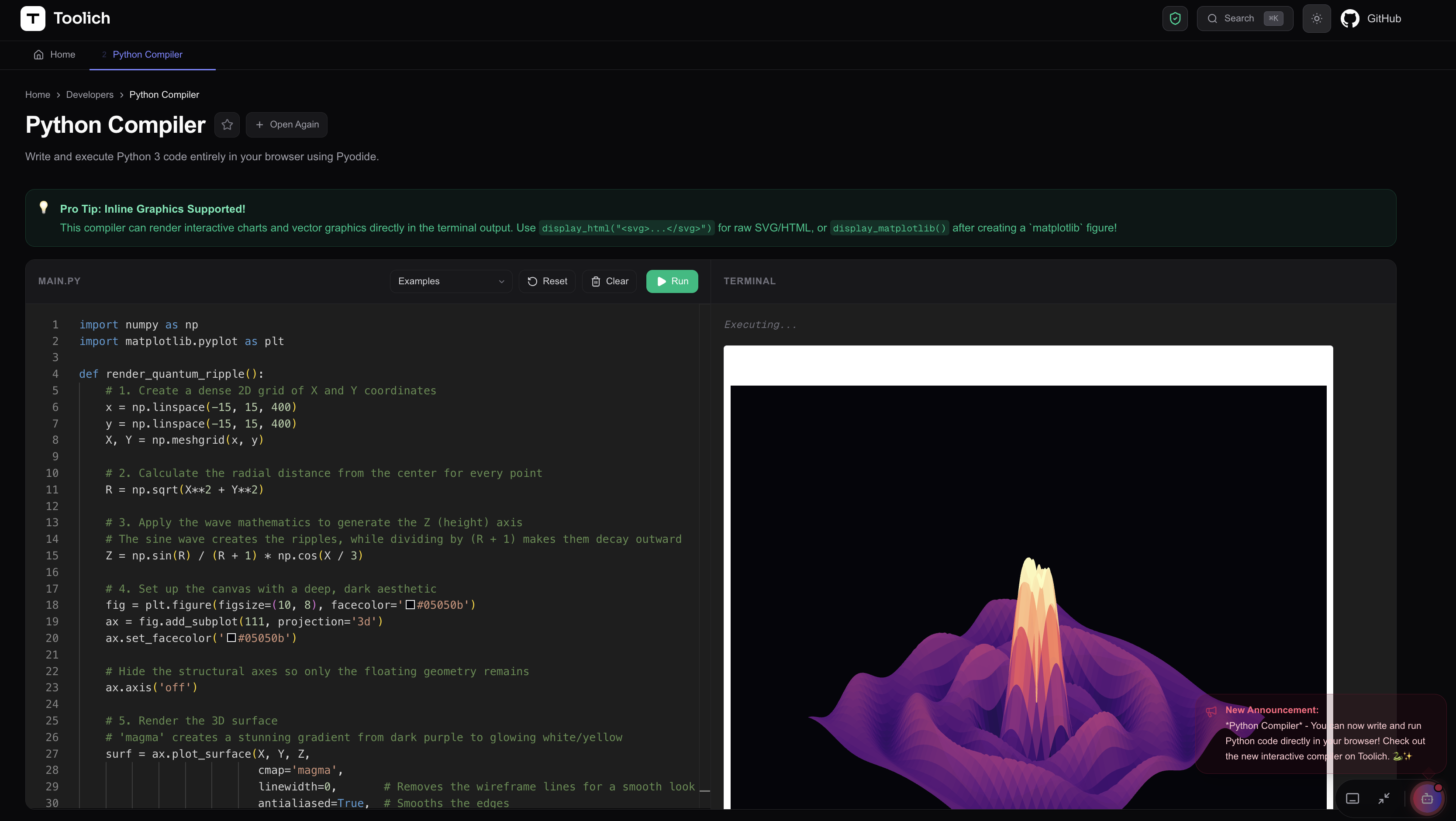The image size is (1456, 821).
Task: Click the display_html code snippet in tip
Action: [626, 228]
